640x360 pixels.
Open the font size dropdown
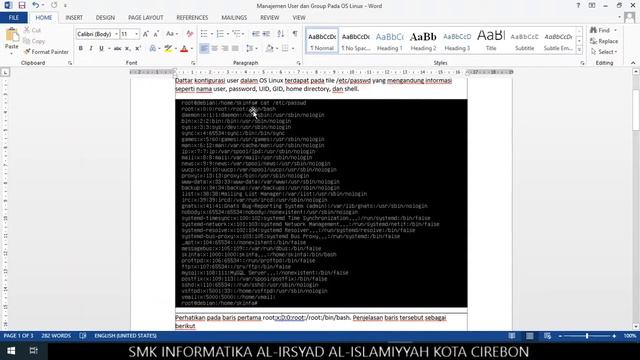pyautogui.click(x=136, y=34)
